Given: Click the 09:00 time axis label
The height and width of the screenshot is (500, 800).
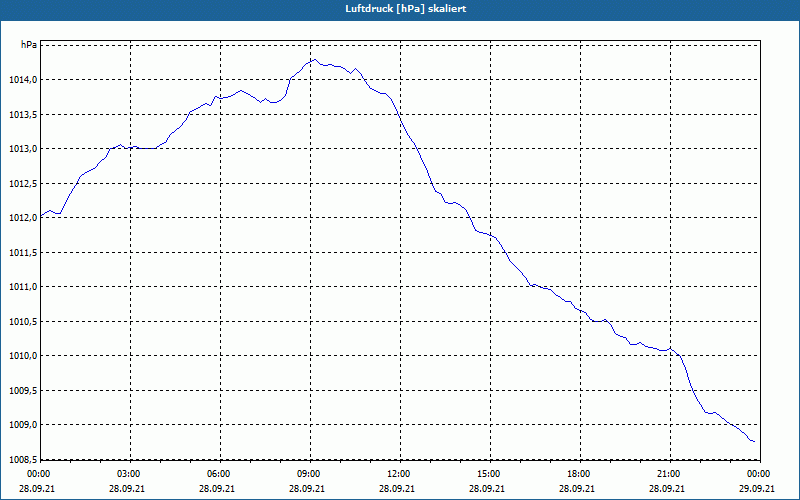Looking at the screenshot, I should [309, 474].
